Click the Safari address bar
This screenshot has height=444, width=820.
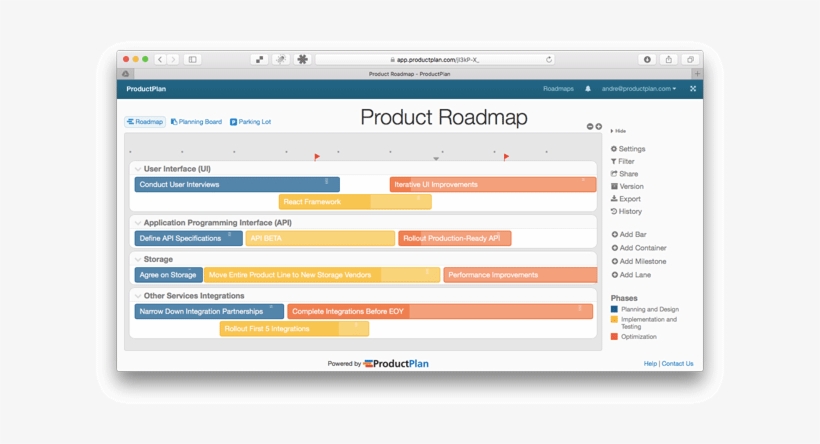(x=435, y=60)
